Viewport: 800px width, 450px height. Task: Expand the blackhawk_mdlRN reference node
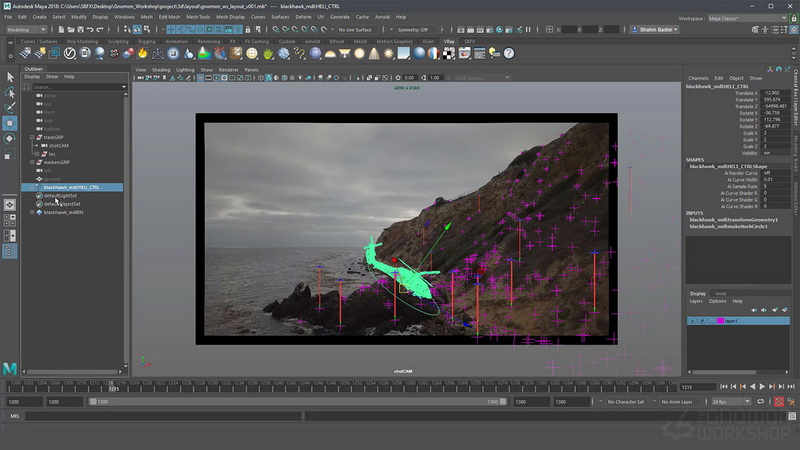(32, 212)
